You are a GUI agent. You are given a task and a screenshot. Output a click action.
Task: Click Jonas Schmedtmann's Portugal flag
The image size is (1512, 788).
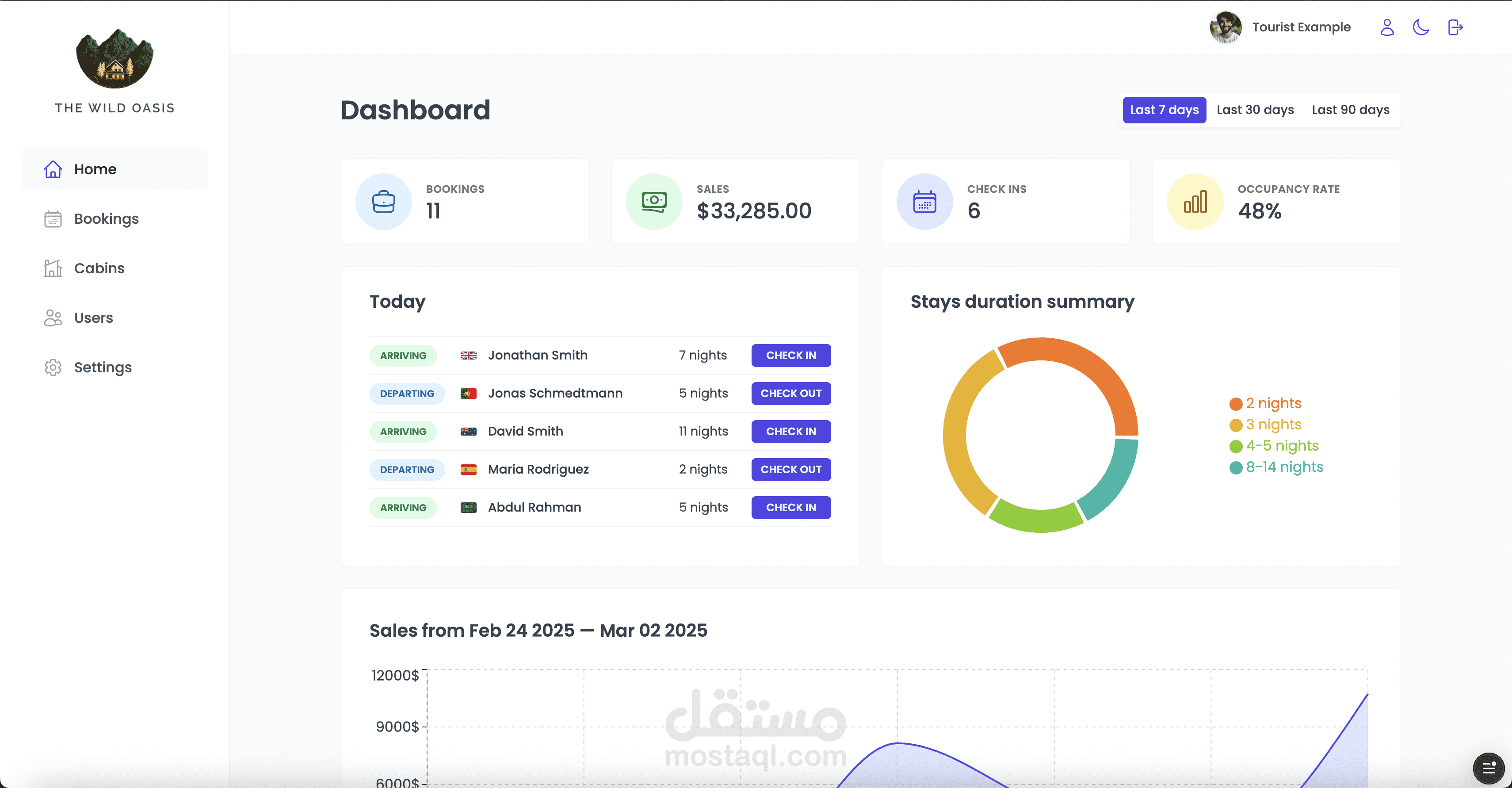coord(468,394)
